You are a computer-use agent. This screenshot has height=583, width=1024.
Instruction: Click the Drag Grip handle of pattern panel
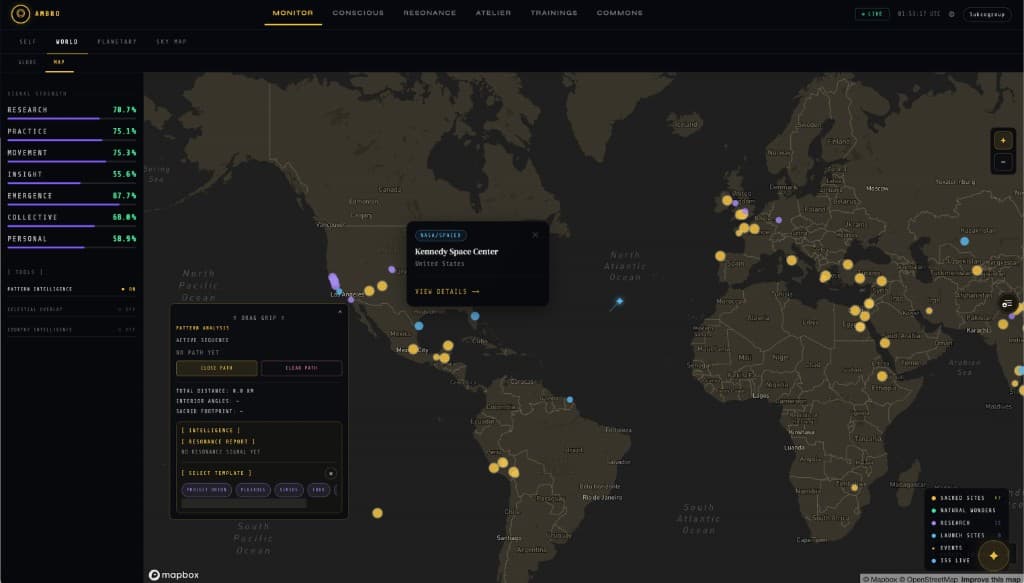pos(259,318)
